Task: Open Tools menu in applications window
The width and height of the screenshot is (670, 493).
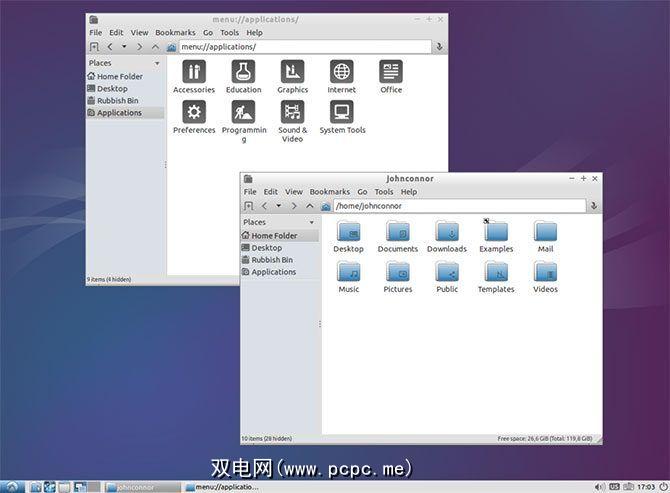Action: coord(229,33)
